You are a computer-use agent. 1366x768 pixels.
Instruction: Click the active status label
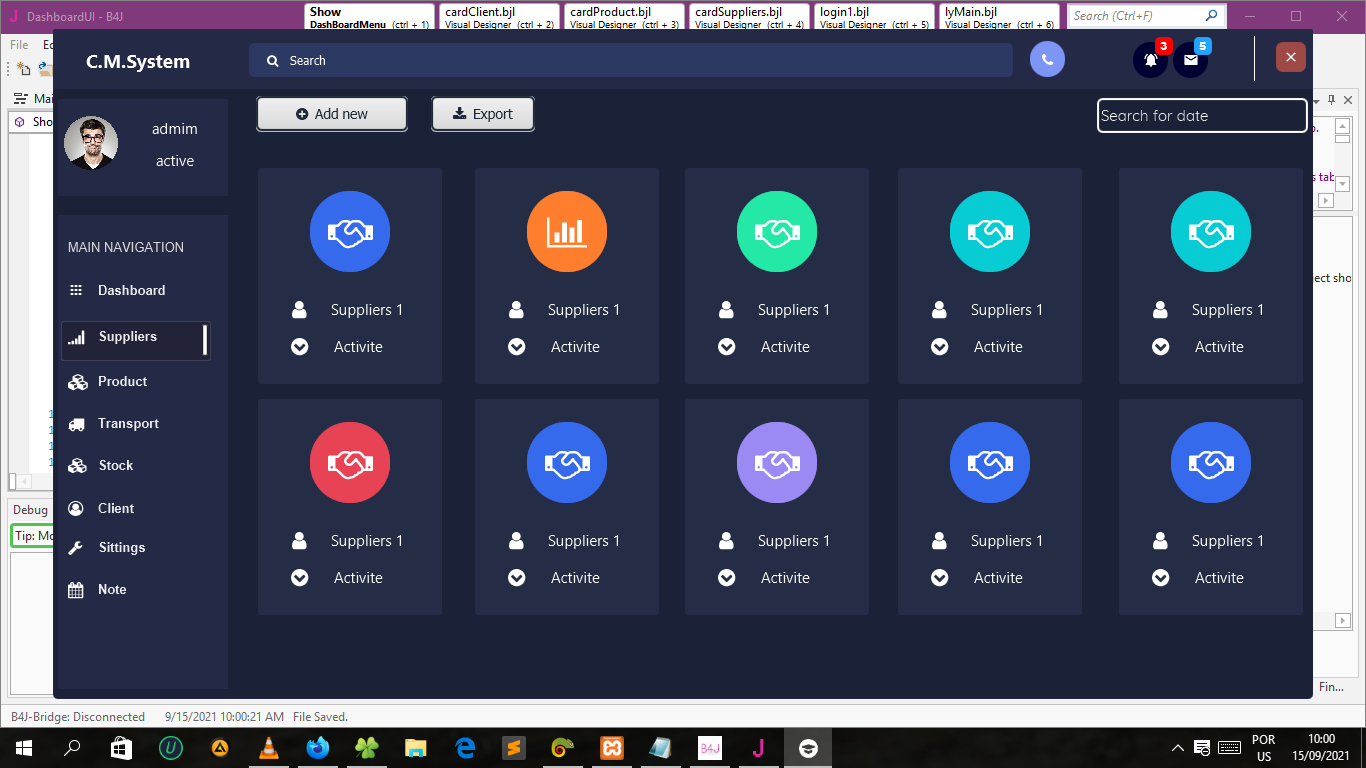click(x=175, y=161)
